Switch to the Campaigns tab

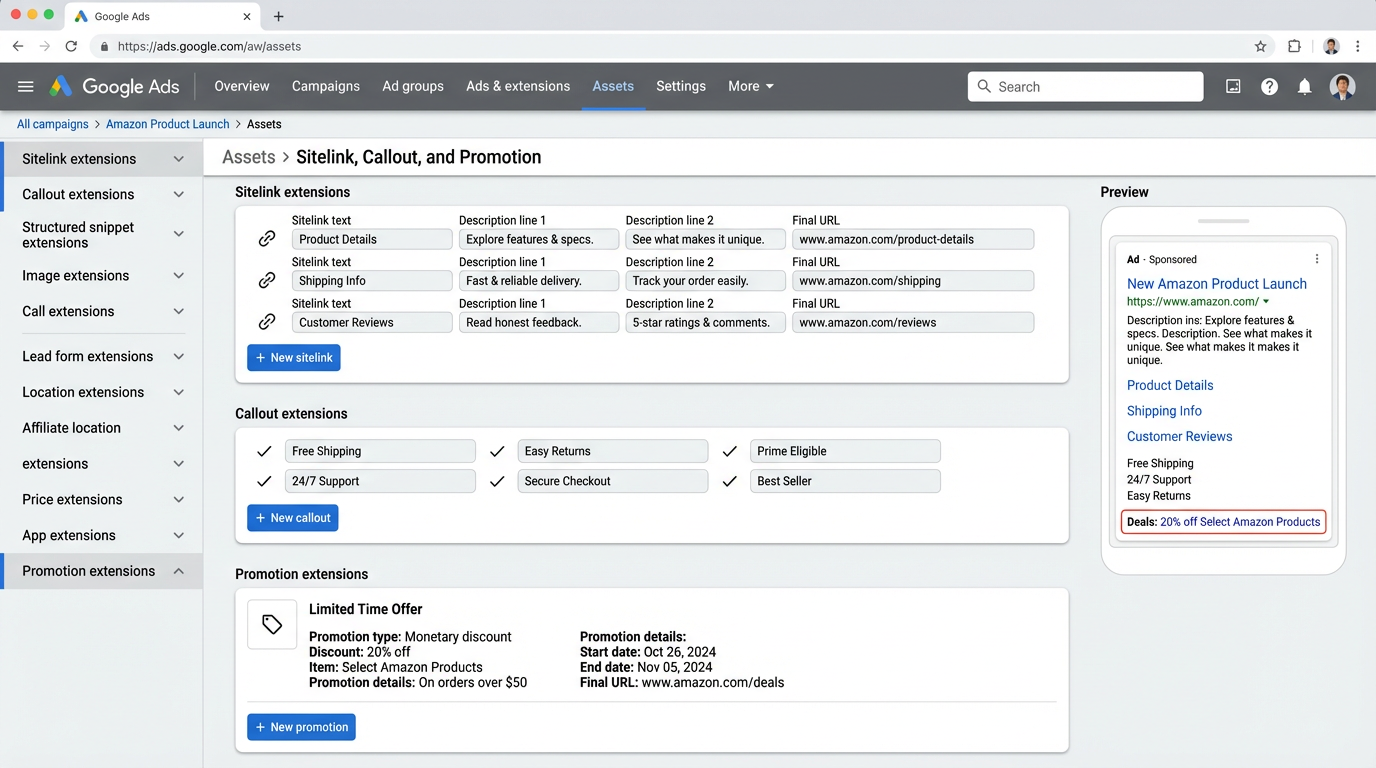(326, 86)
